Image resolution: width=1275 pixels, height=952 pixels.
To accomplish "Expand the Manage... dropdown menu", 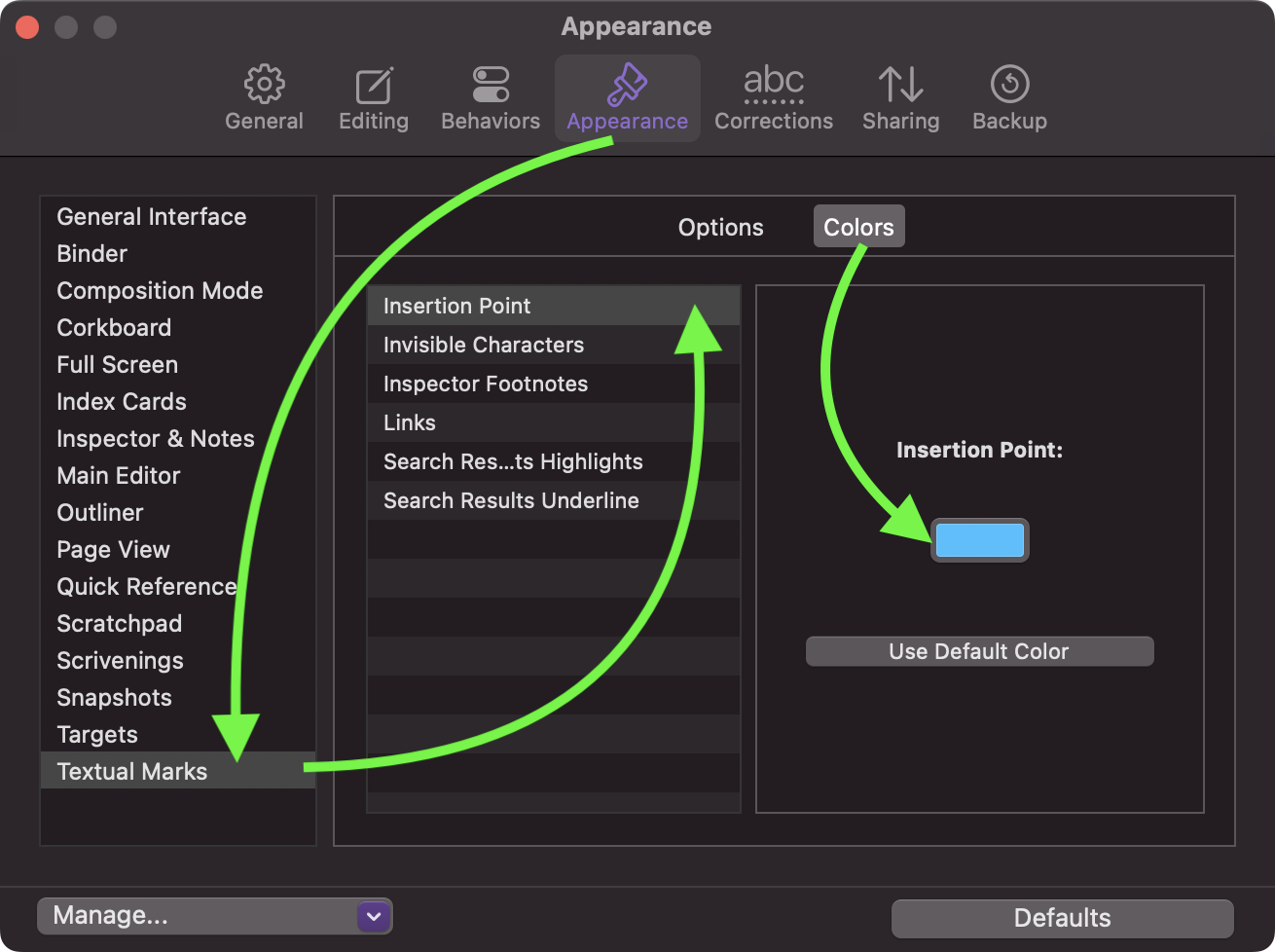I will click(214, 916).
